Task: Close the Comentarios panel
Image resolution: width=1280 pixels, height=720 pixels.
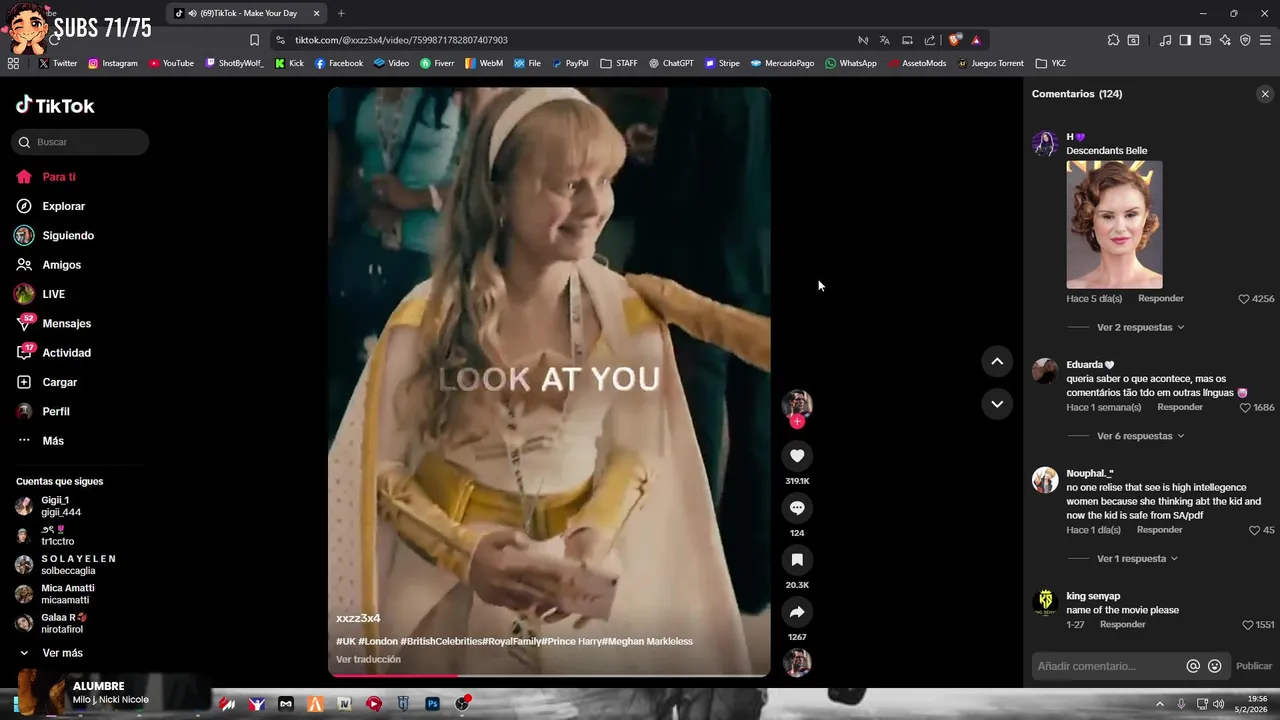Action: coord(1265,94)
